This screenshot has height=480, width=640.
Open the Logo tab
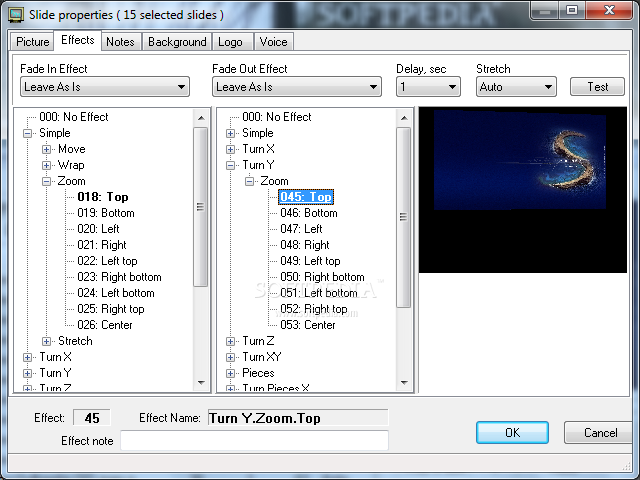(x=230, y=42)
